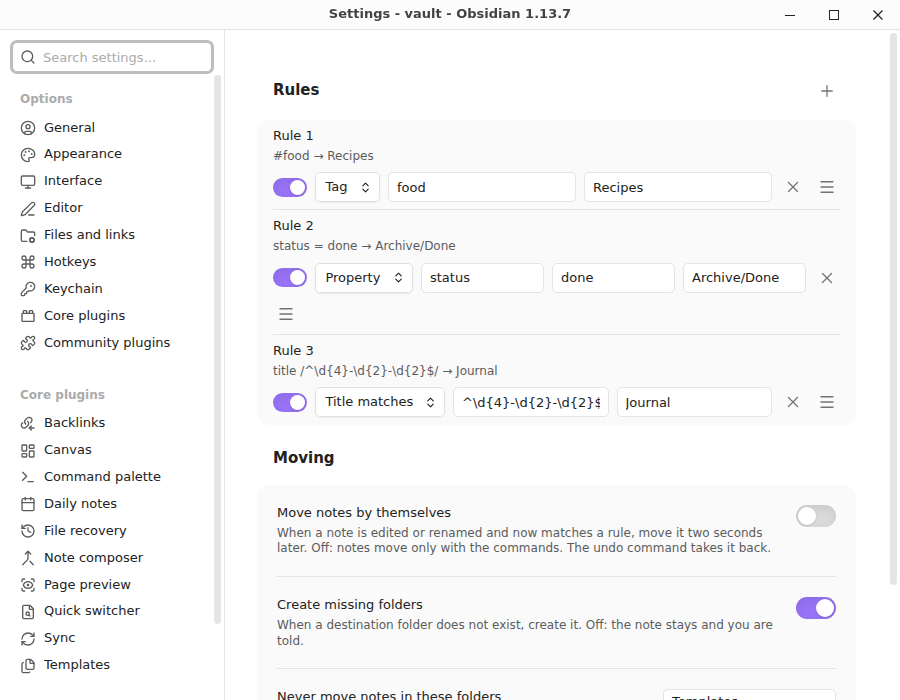Edit the title regex pattern field
The height and width of the screenshot is (700, 900).
coord(531,402)
